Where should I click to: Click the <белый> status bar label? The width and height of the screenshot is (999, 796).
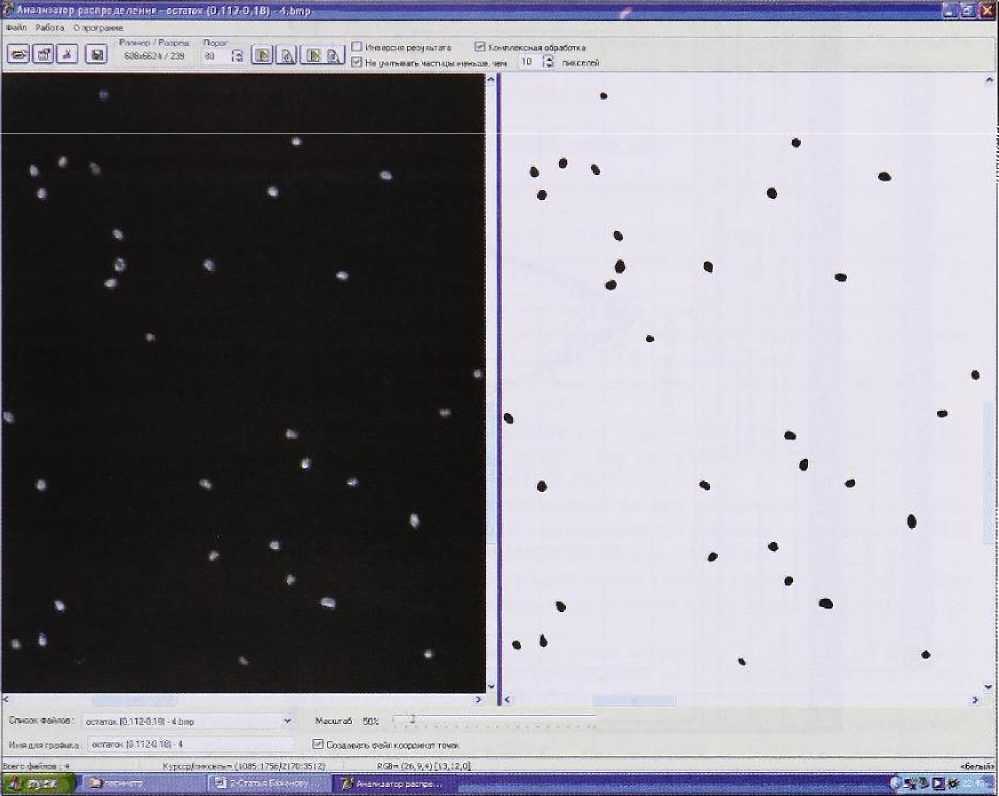[977, 767]
